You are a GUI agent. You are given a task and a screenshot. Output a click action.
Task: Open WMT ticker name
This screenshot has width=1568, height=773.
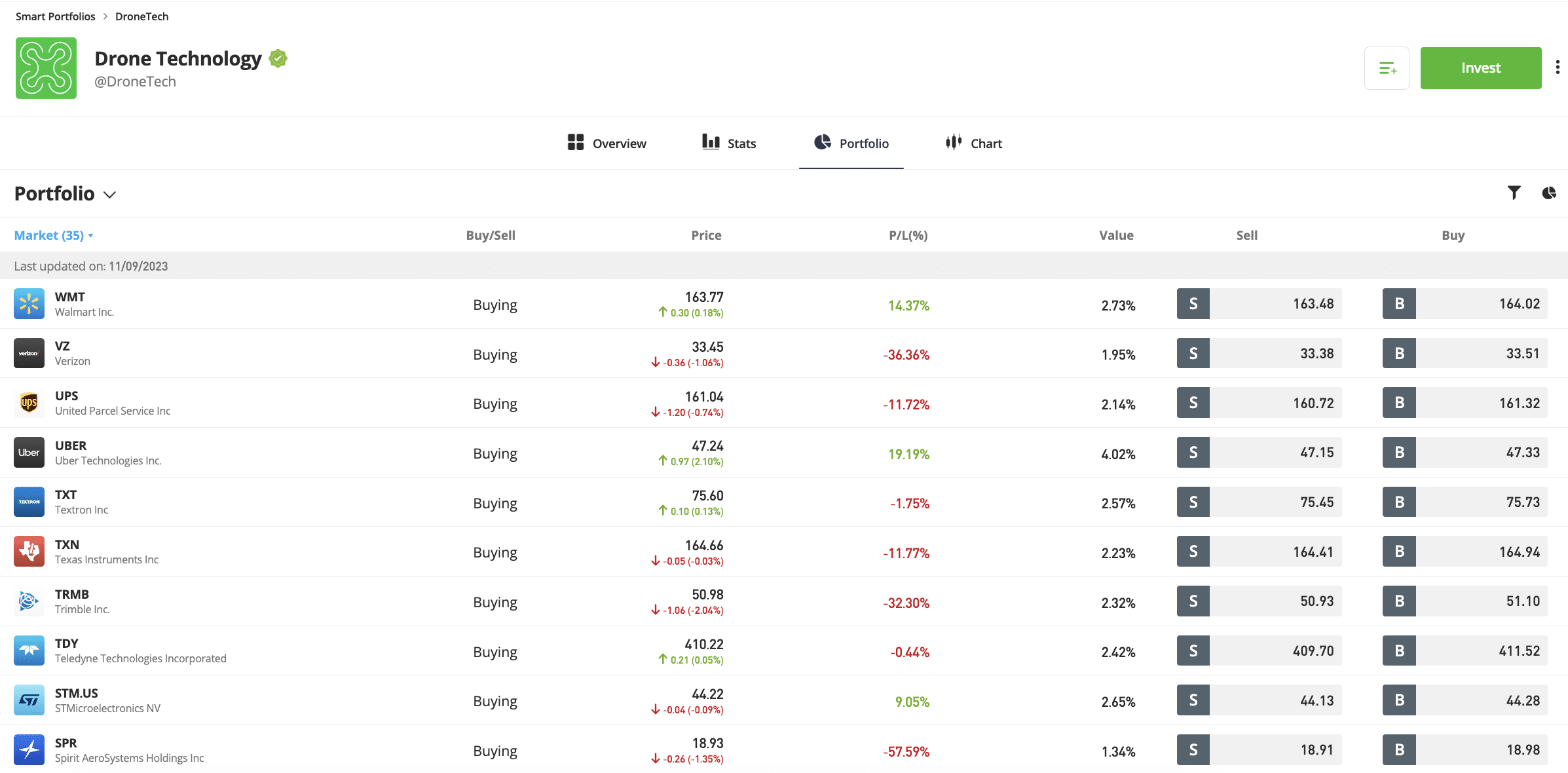[x=70, y=297]
